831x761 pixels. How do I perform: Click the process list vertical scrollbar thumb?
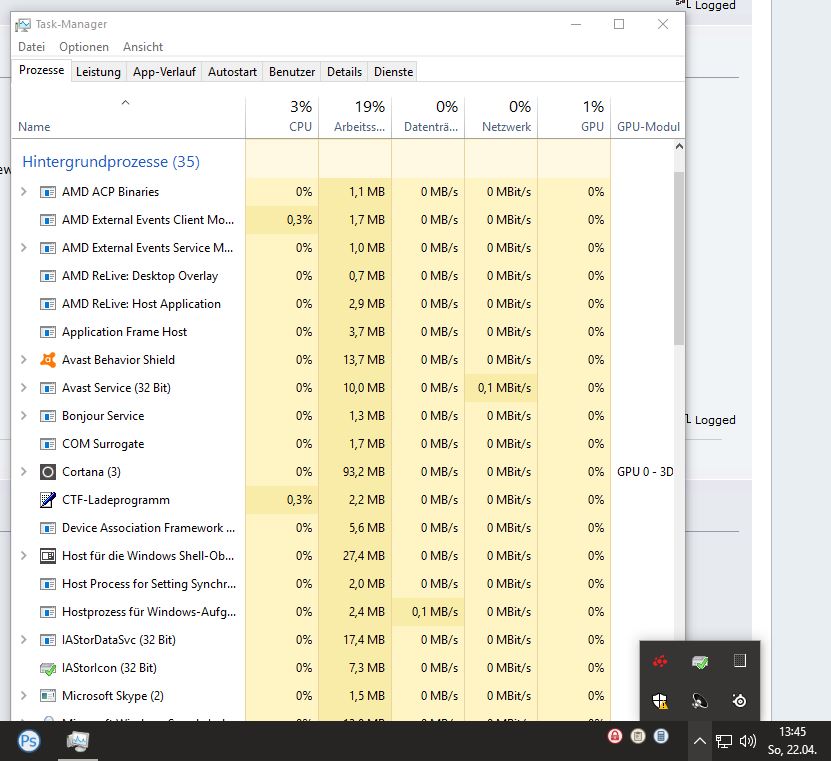pyautogui.click(x=679, y=258)
